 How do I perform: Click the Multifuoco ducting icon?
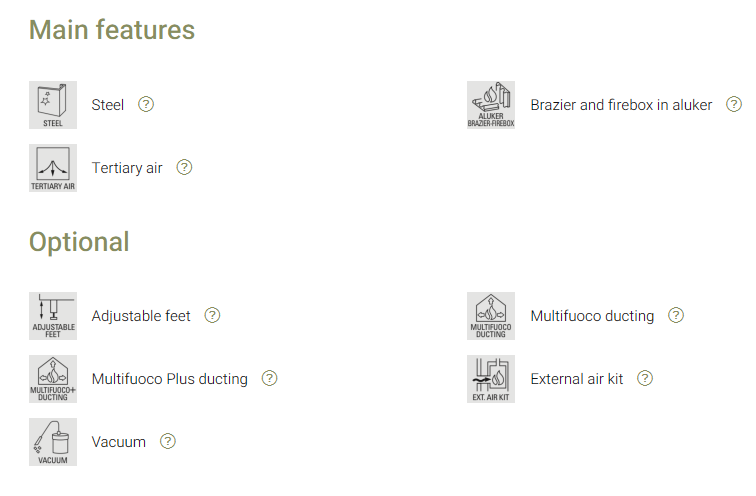coord(491,316)
